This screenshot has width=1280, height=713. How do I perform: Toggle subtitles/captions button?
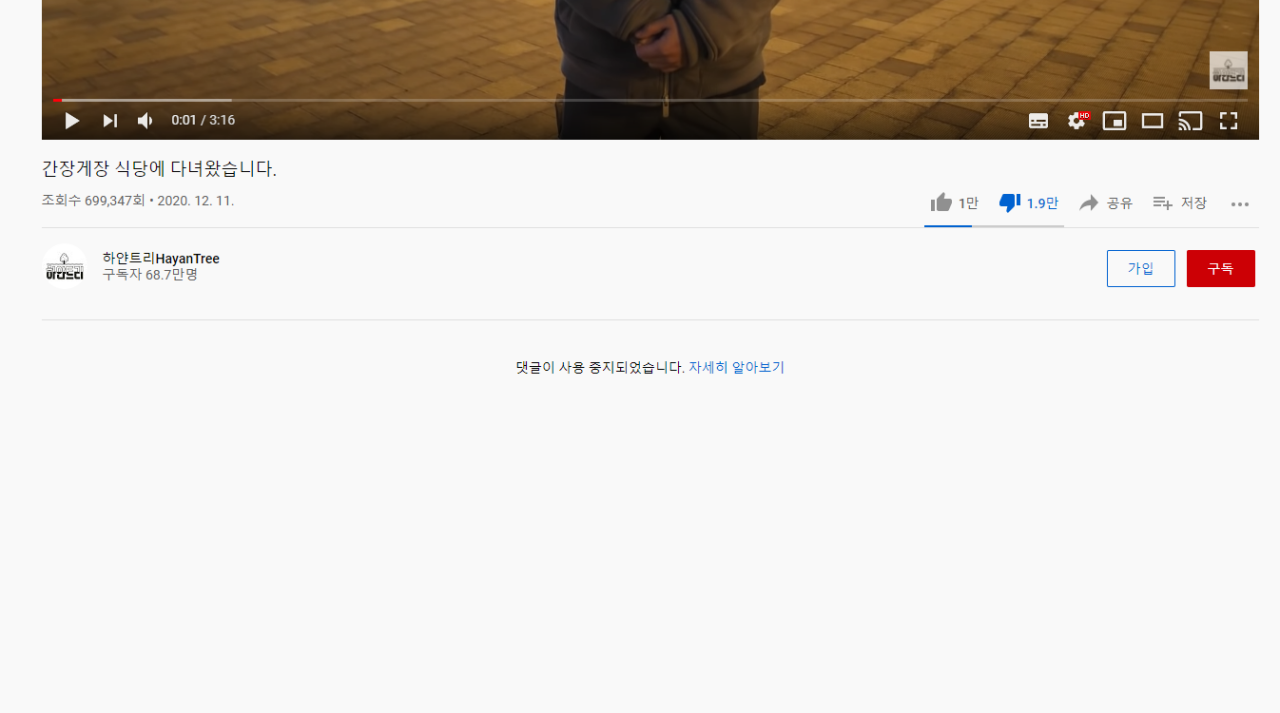pyautogui.click(x=1039, y=121)
